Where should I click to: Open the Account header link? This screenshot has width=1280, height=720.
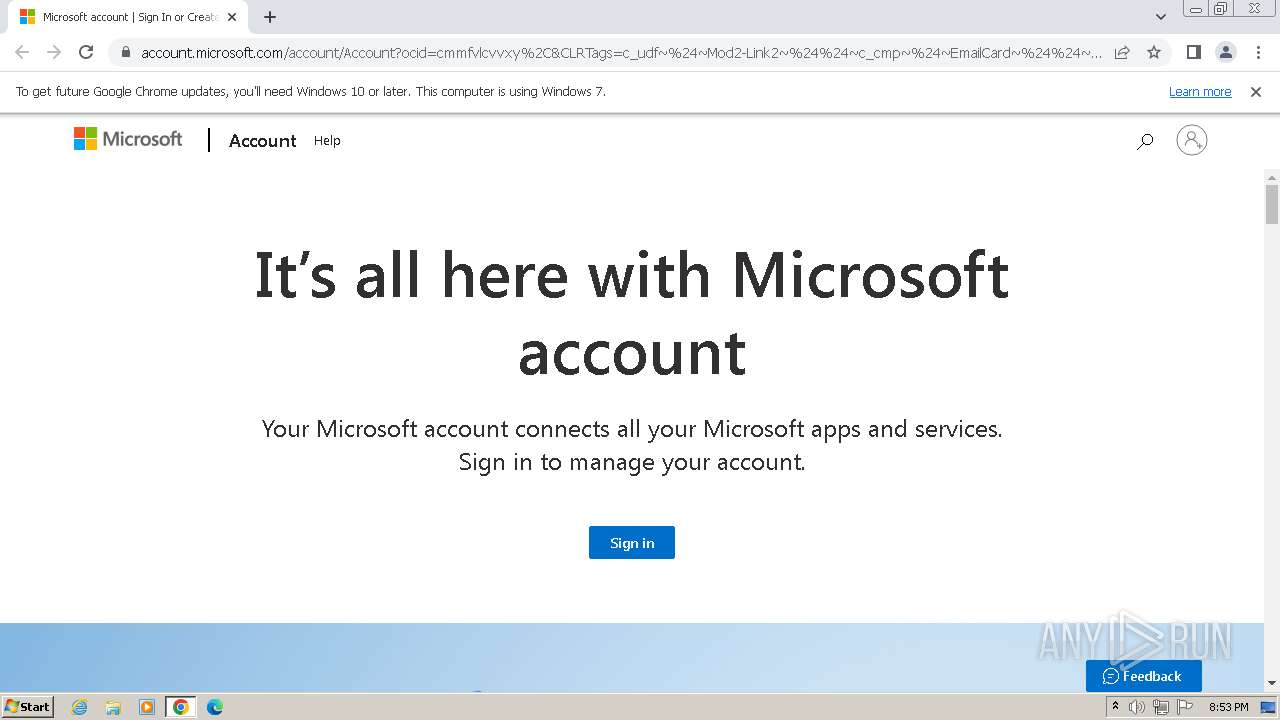click(x=262, y=141)
